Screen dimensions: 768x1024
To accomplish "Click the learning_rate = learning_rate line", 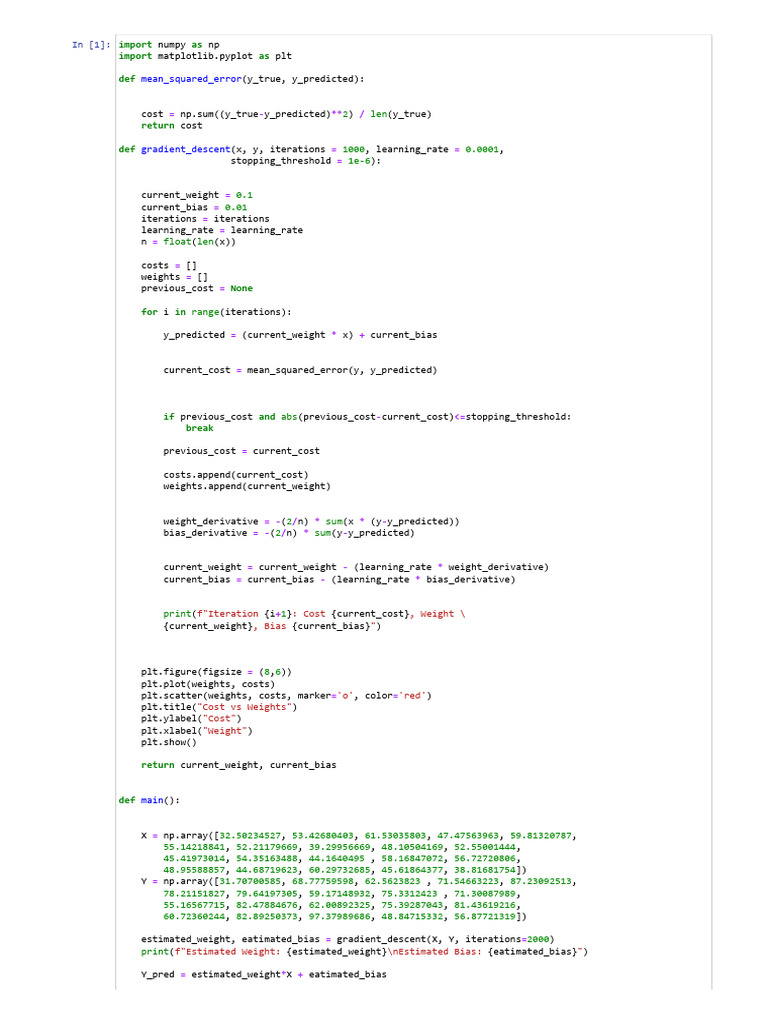I will pos(222,231).
